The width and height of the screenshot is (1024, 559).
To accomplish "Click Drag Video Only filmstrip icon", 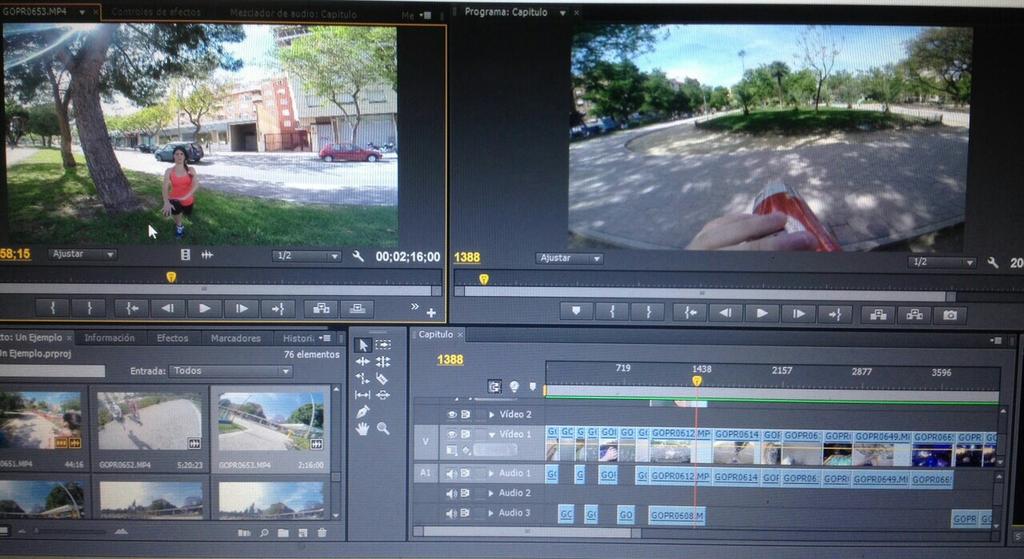I will tap(185, 255).
